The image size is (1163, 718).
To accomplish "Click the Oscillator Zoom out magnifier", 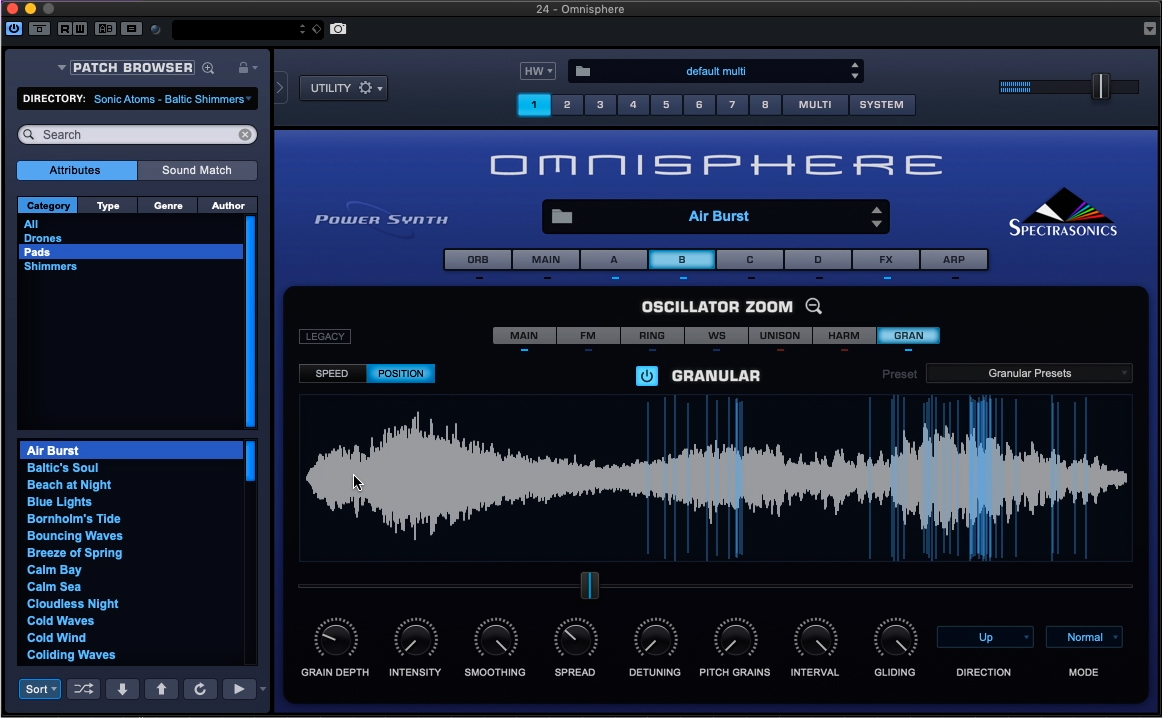I will (814, 307).
